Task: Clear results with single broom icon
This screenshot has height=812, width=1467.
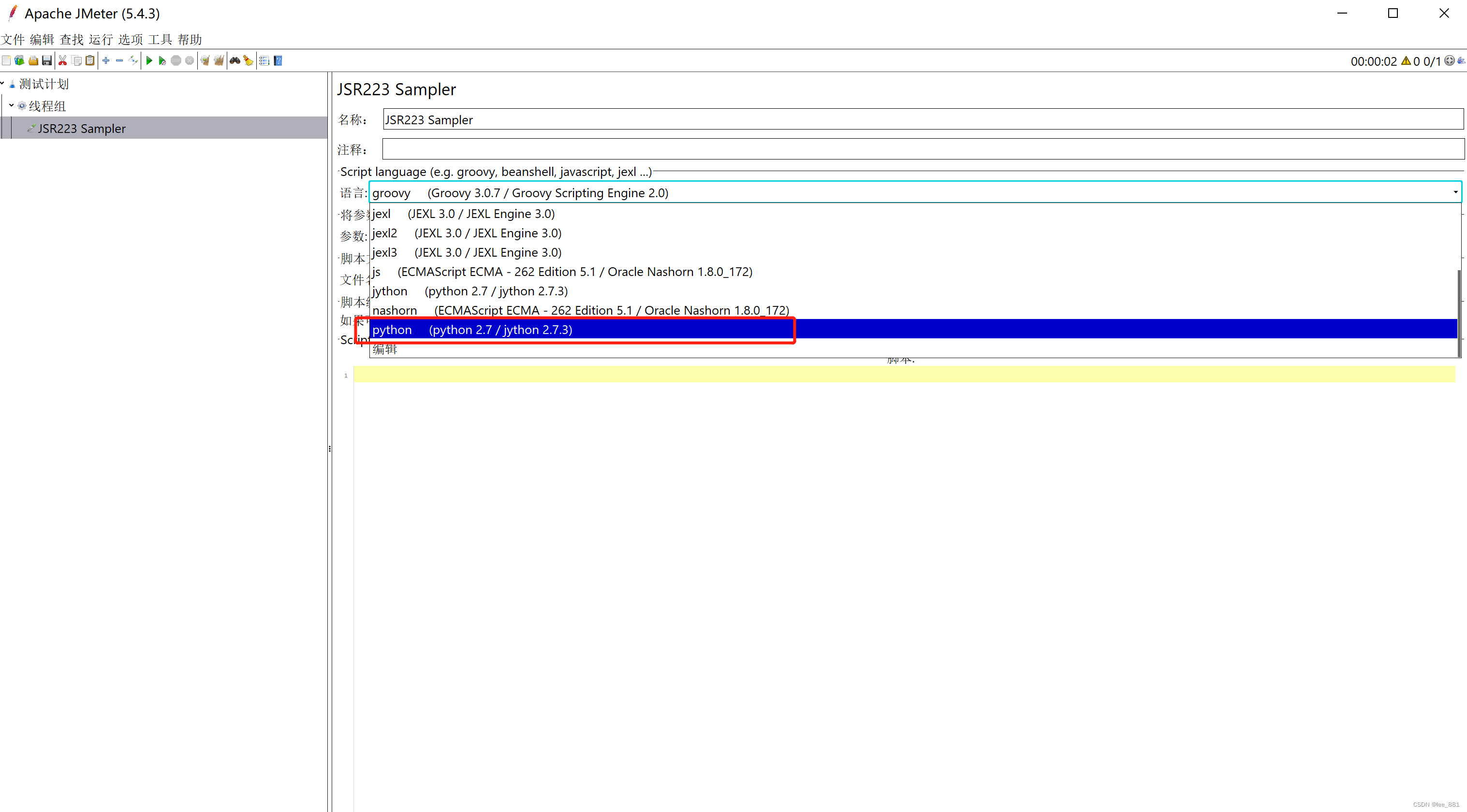Action: tap(205, 60)
